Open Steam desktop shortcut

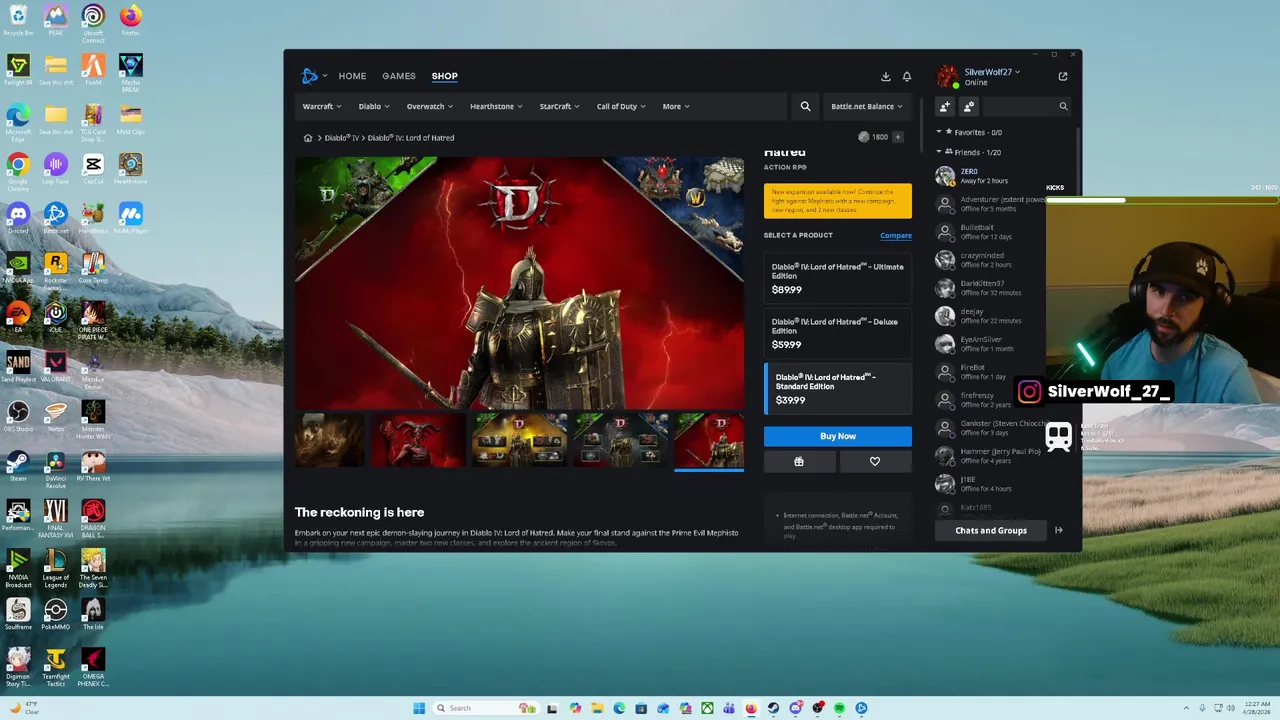(18, 465)
